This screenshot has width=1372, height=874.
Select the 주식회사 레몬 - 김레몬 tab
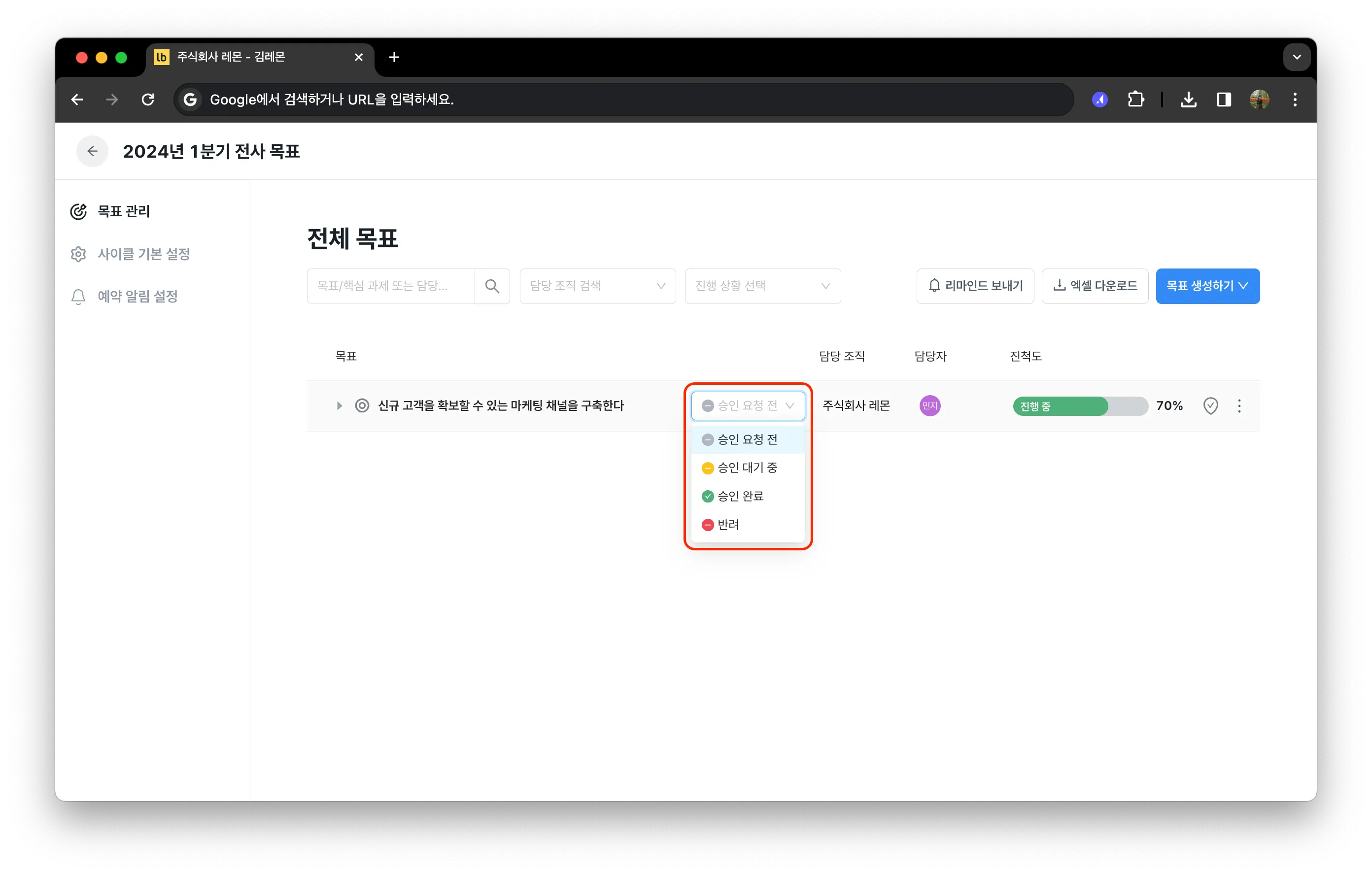[260, 58]
